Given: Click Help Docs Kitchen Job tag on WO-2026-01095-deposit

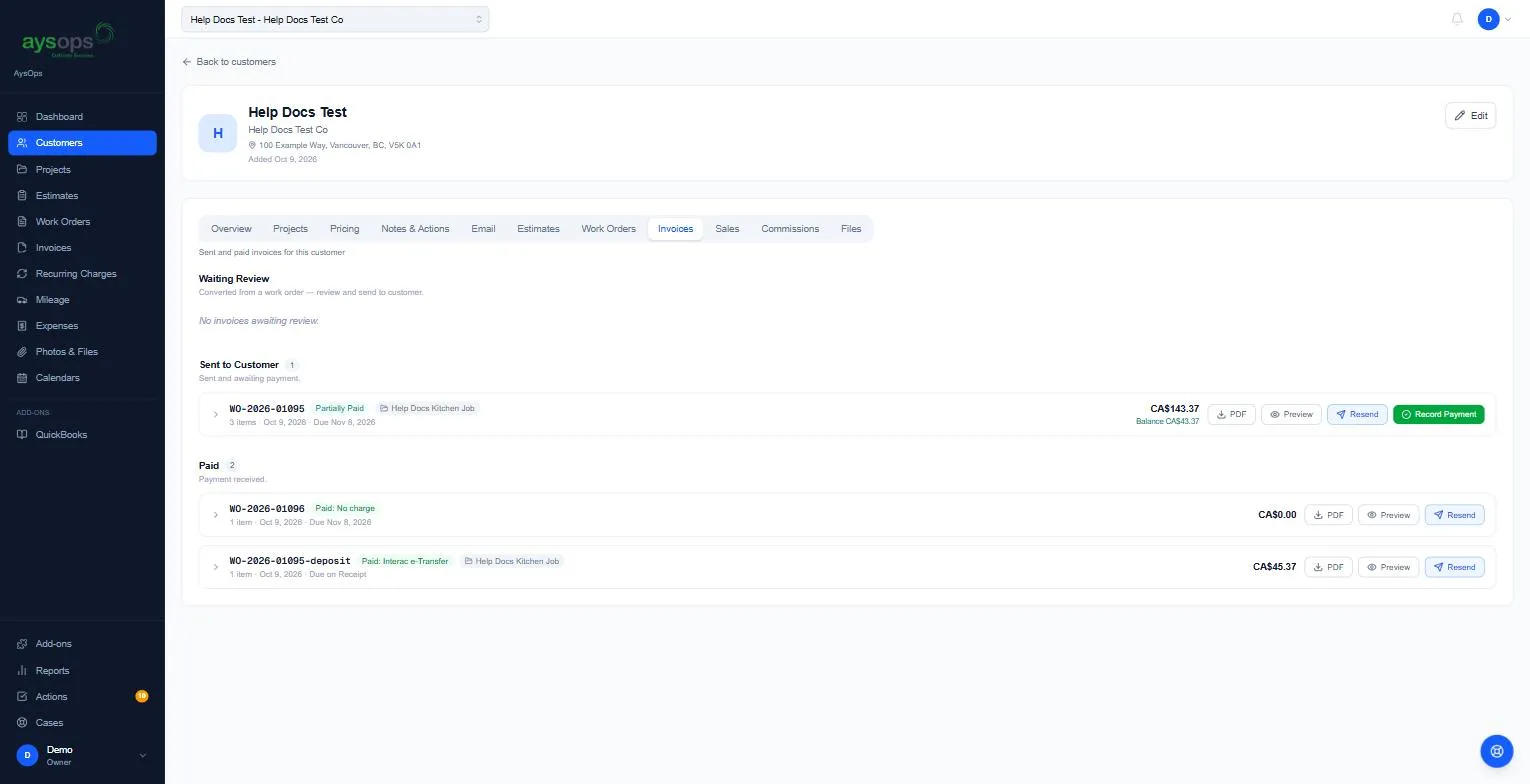Looking at the screenshot, I should pos(511,561).
